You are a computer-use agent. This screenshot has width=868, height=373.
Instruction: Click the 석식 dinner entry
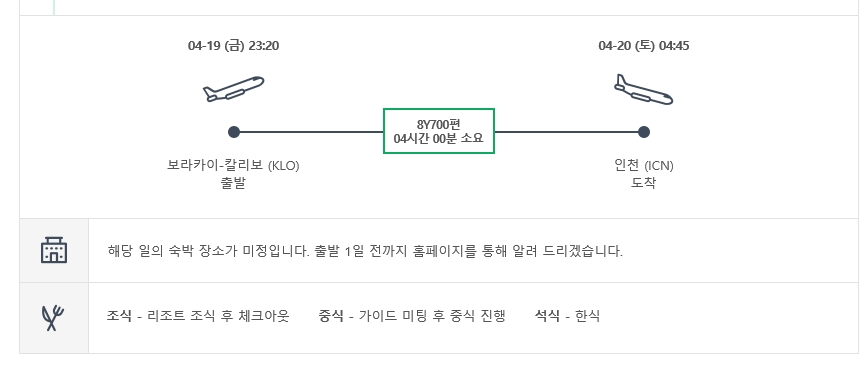(x=567, y=316)
